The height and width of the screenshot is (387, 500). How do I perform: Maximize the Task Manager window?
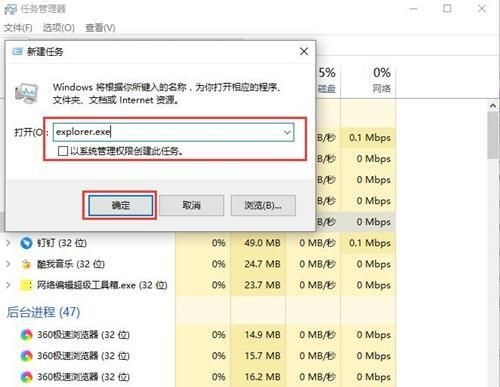point(447,9)
